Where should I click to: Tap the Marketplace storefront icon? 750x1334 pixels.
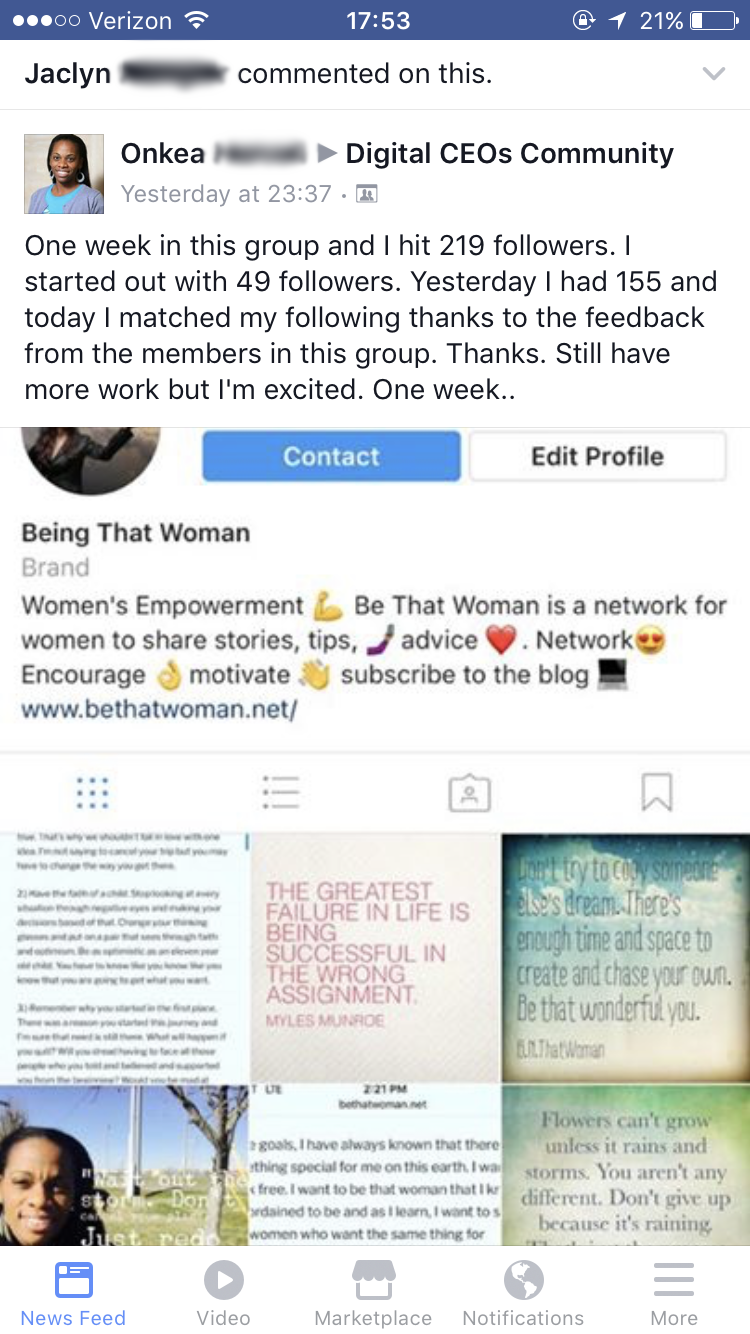(373, 1280)
